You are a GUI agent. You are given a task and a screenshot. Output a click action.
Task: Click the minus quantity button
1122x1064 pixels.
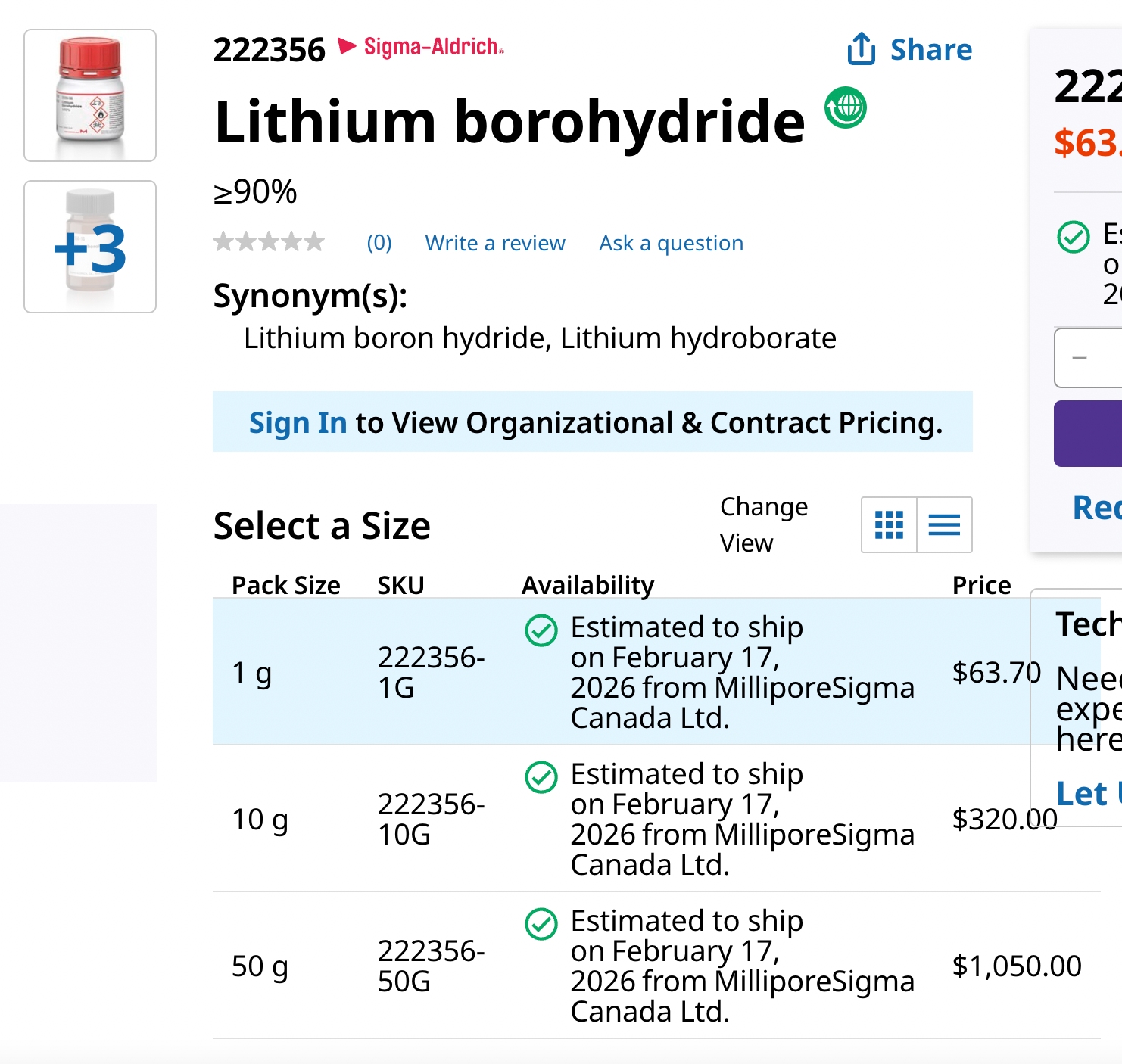(x=1080, y=358)
